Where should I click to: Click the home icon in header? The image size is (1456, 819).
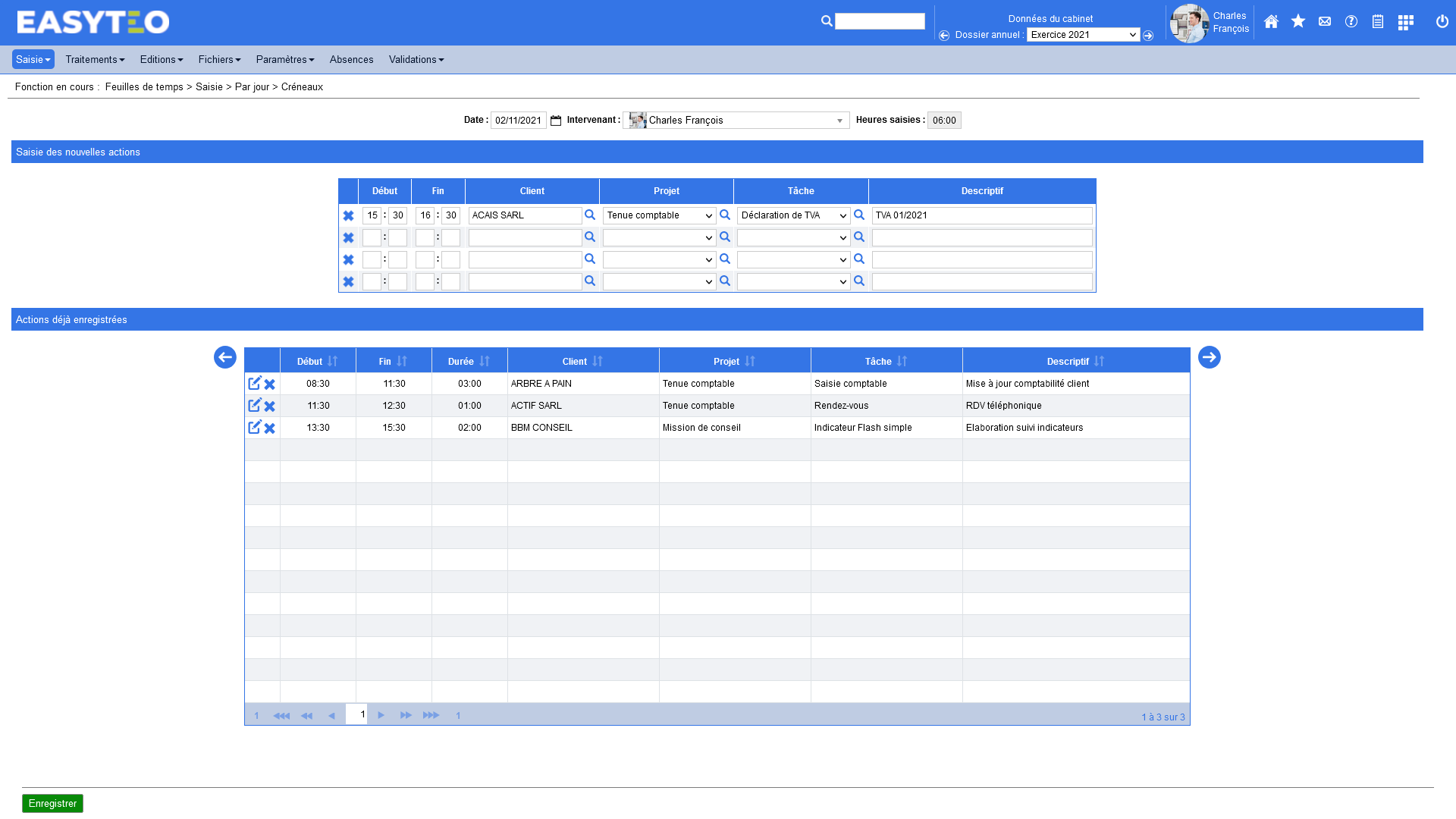pos(1271,22)
